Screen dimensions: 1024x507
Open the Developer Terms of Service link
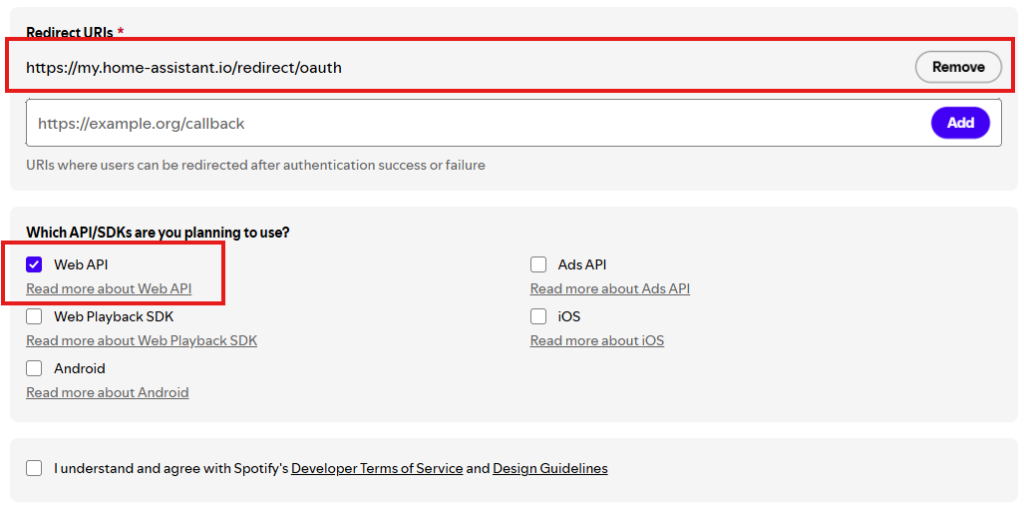click(x=377, y=468)
